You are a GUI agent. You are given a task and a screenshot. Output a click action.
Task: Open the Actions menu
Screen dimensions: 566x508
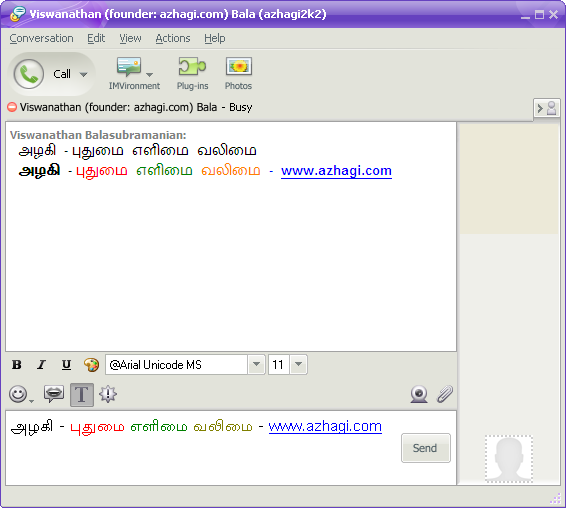coord(173,38)
